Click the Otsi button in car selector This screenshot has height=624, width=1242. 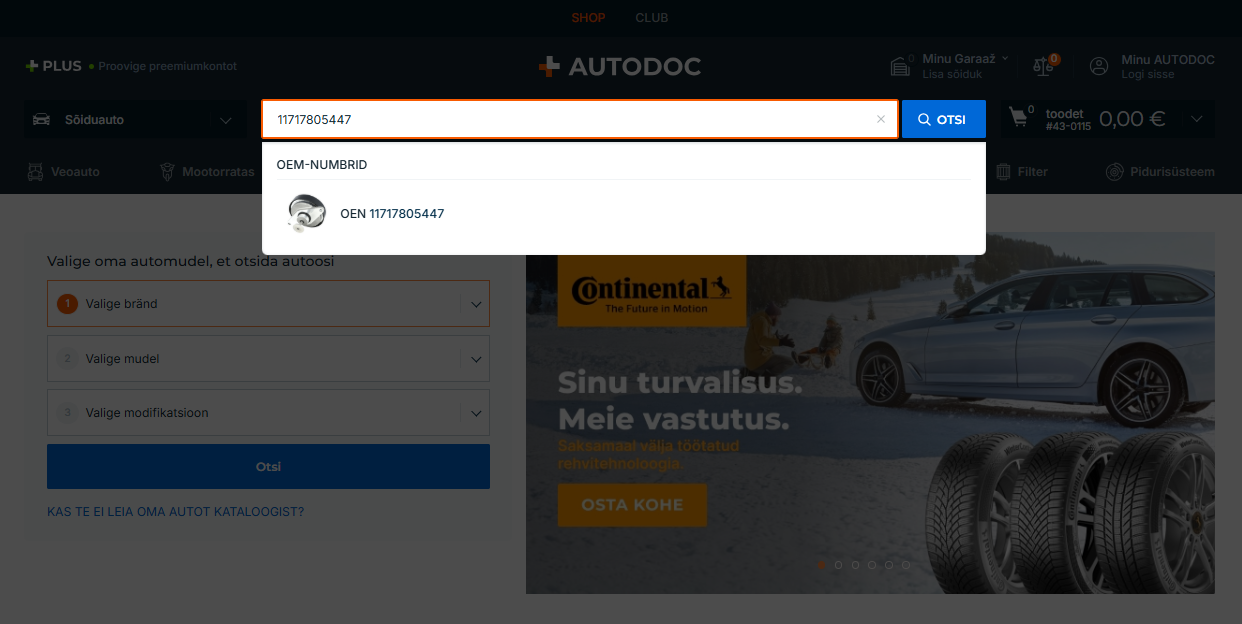tap(268, 467)
